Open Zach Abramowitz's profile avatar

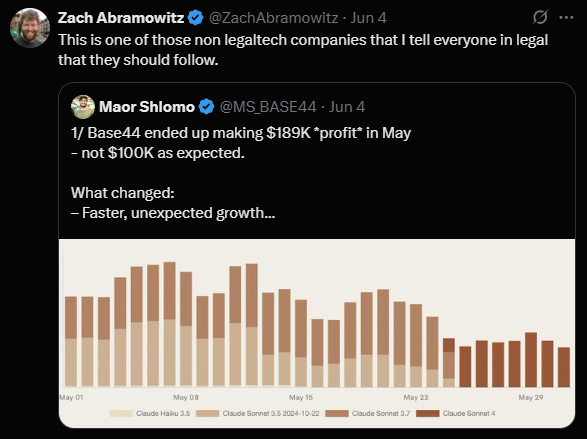coord(30,28)
